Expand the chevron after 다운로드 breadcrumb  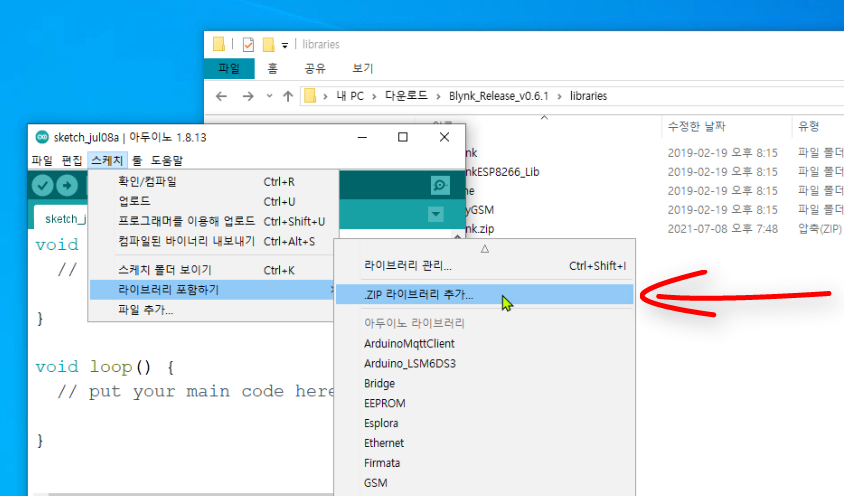click(x=438, y=96)
